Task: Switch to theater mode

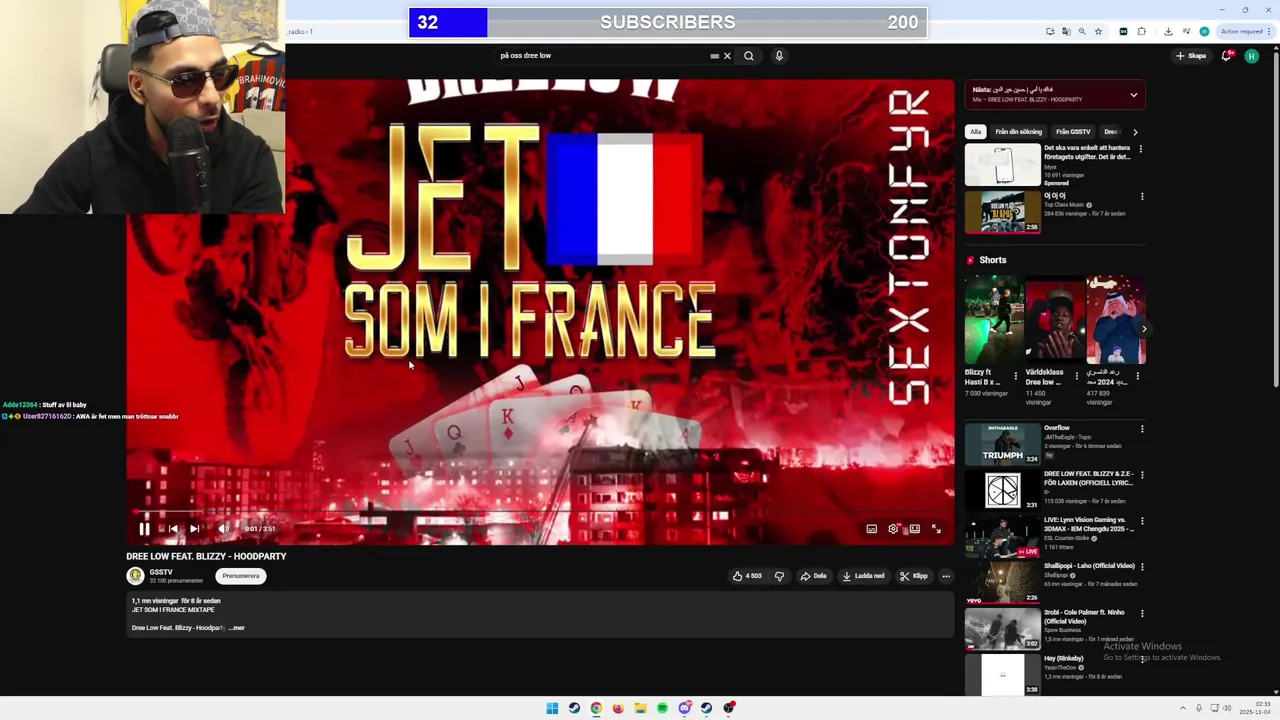Action: coord(914,529)
